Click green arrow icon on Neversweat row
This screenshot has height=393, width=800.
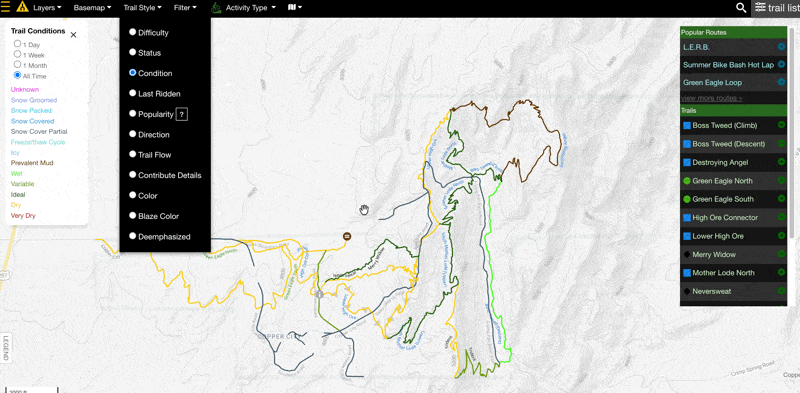click(x=781, y=291)
